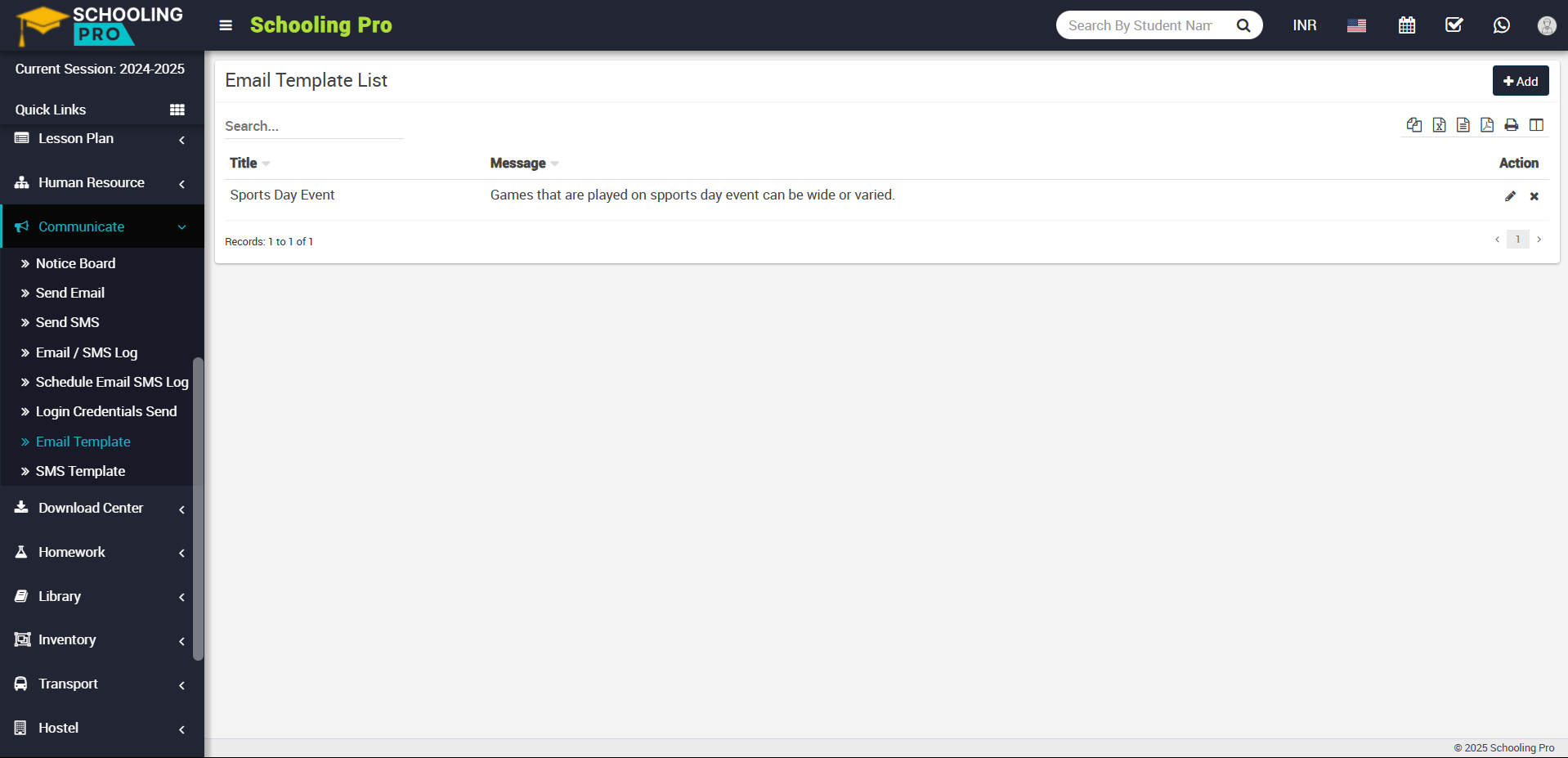Open Send Email page
The height and width of the screenshot is (758, 1568).
tap(69, 293)
